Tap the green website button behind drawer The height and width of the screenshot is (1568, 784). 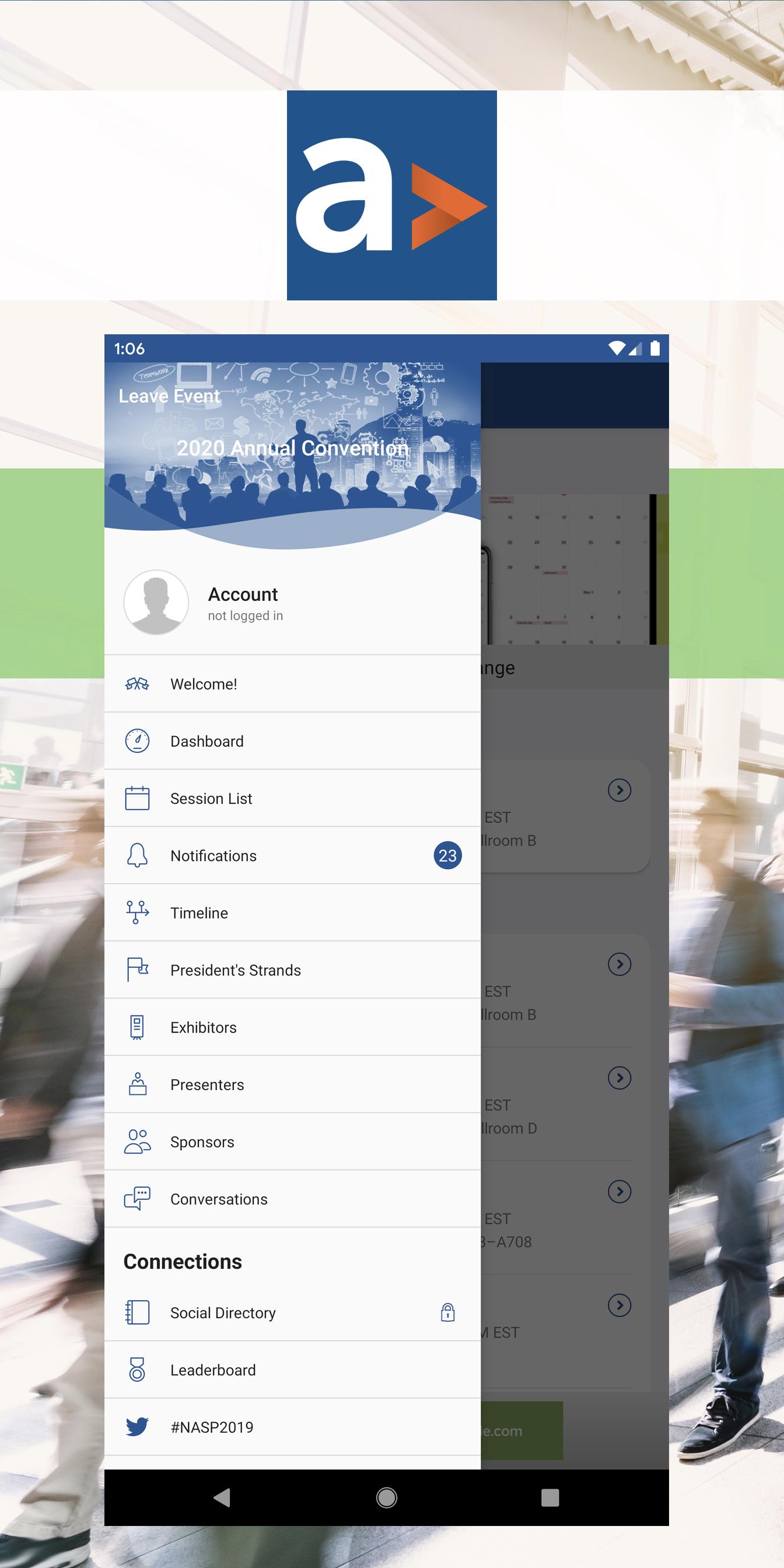click(x=521, y=1430)
